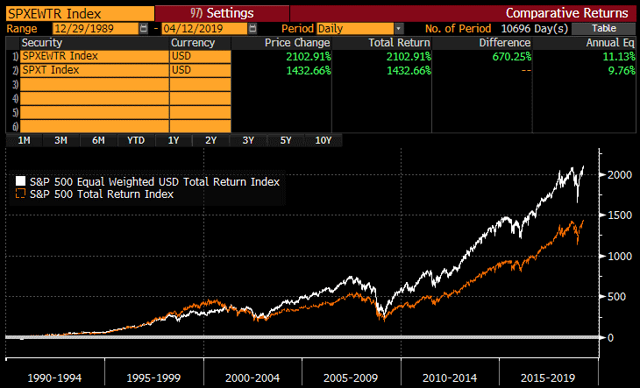Expand the Period dropdown arrow
Image resolution: width=640 pixels, height=388 pixels.
399,29
